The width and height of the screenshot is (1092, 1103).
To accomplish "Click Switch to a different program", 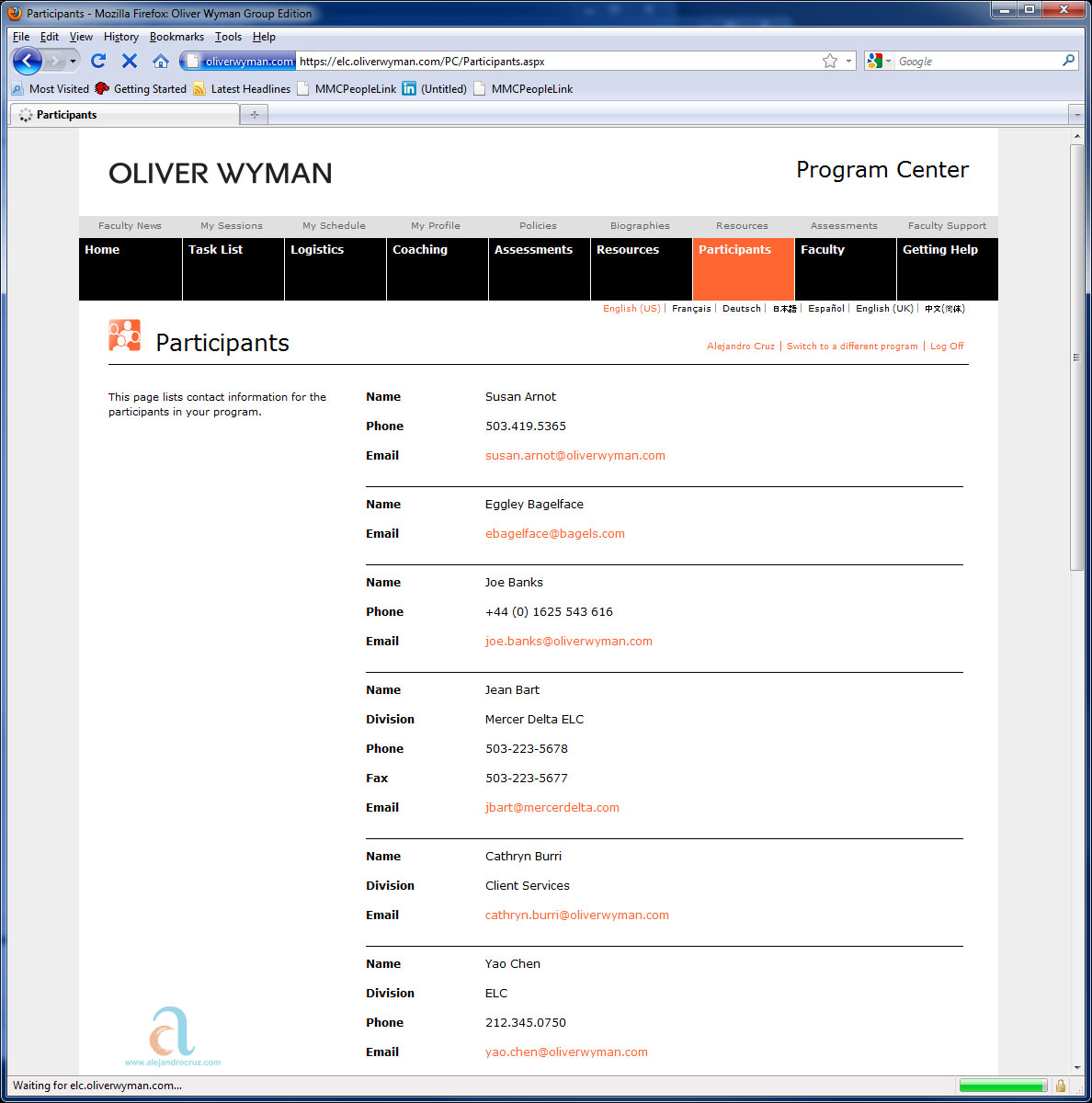I will click(x=852, y=347).
